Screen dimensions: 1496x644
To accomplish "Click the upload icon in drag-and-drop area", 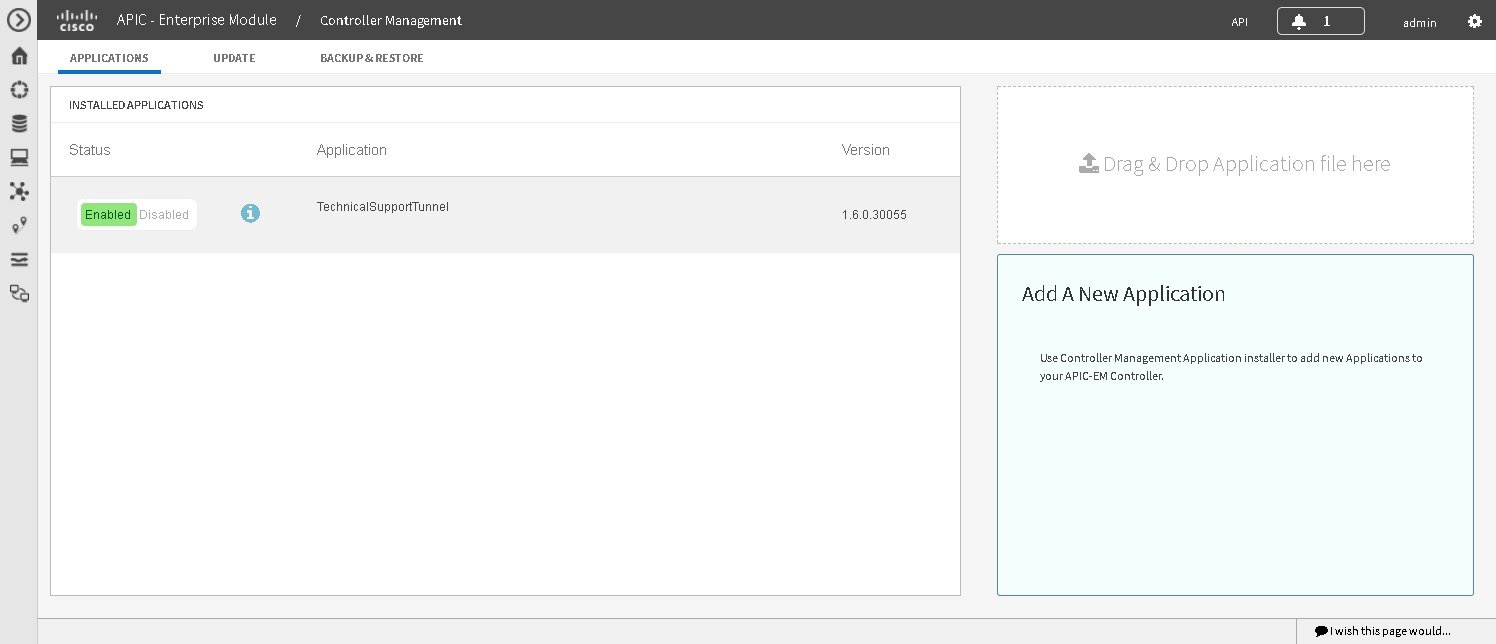I will (1090, 163).
